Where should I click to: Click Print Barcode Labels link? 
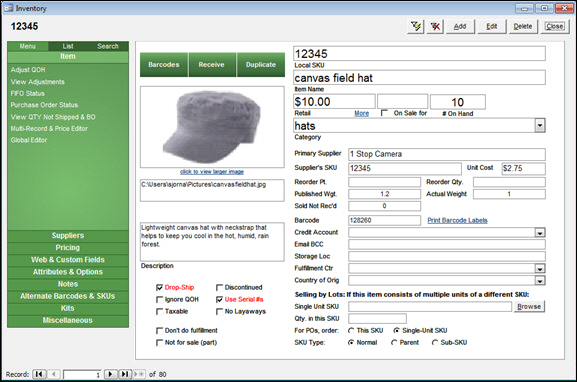tap(457, 220)
